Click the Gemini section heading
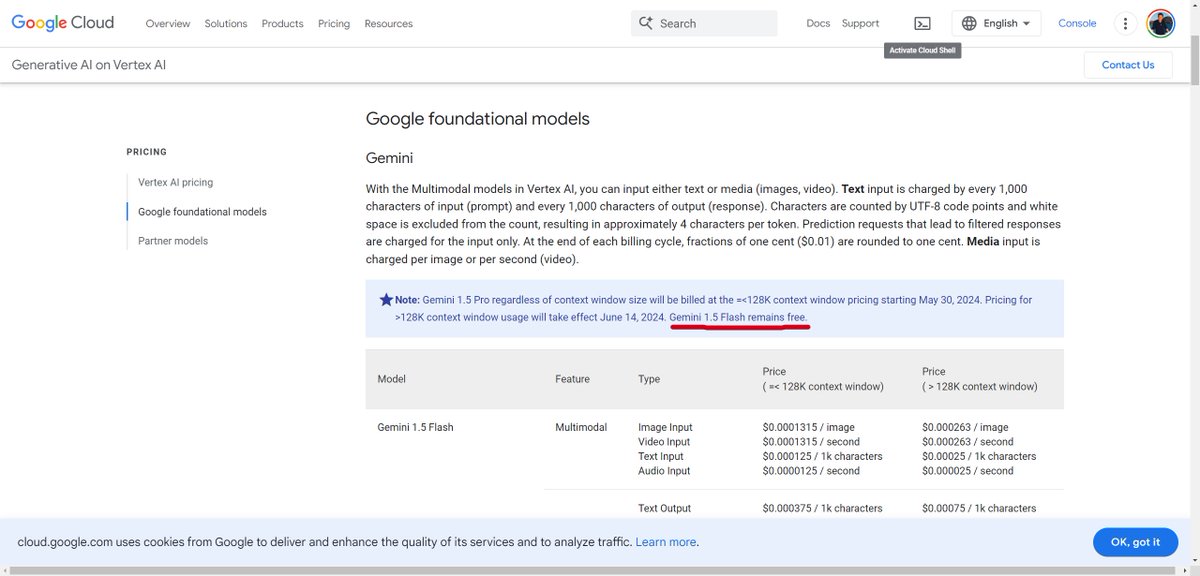 (x=389, y=158)
